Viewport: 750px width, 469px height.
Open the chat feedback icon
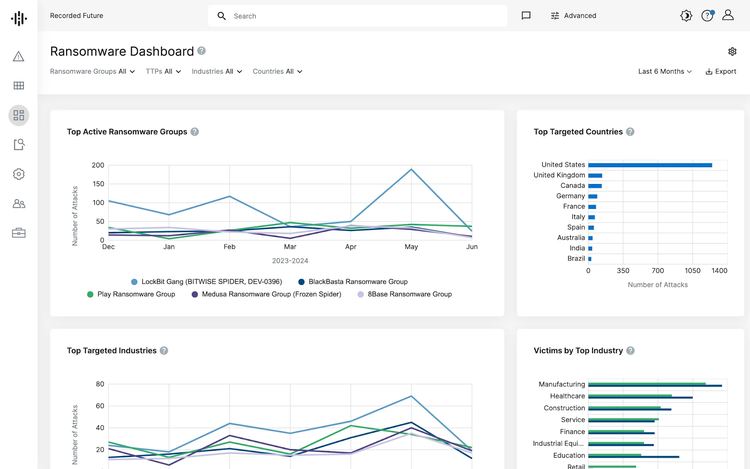tap(526, 16)
